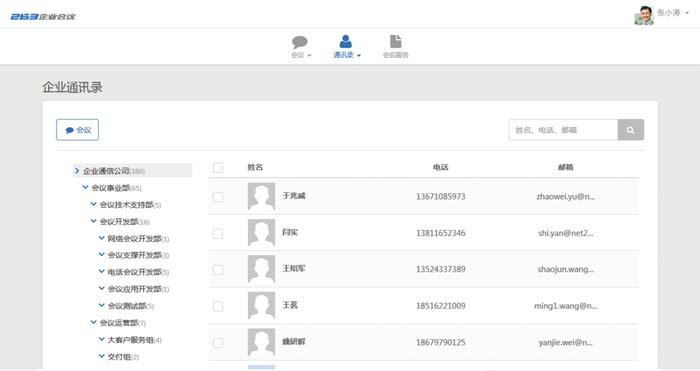Toggle the select-all checkbox in table header

tap(218, 167)
